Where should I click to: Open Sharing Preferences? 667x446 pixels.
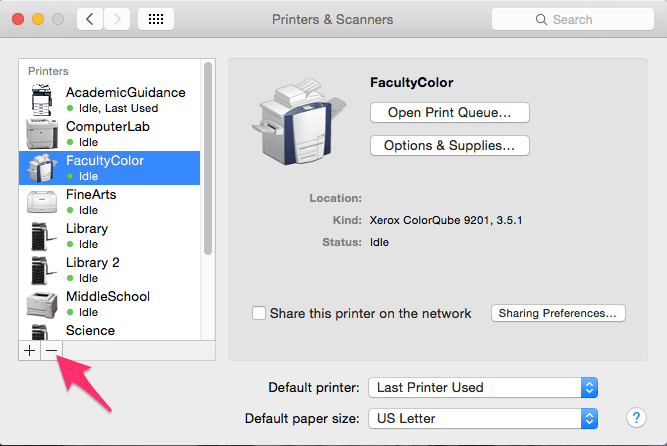[559, 313]
